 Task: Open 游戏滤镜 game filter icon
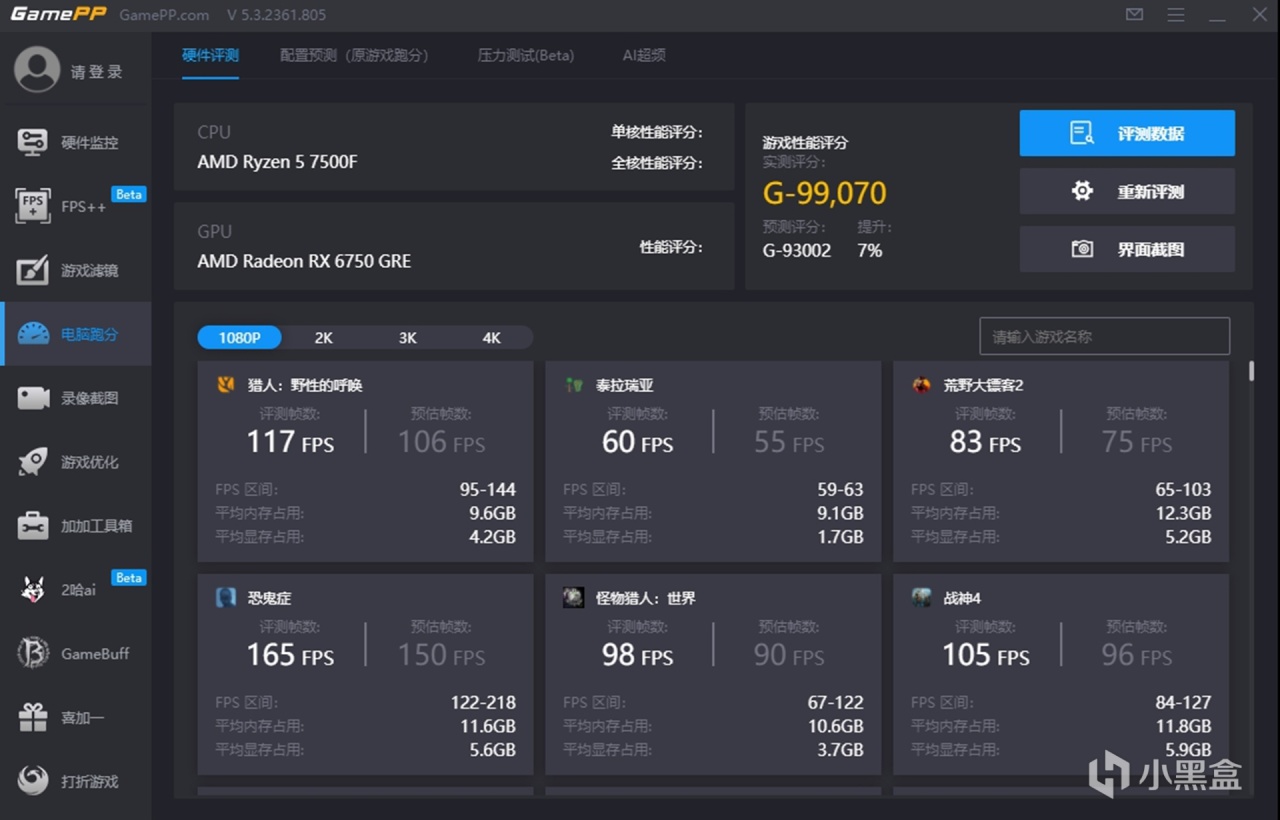point(33,270)
